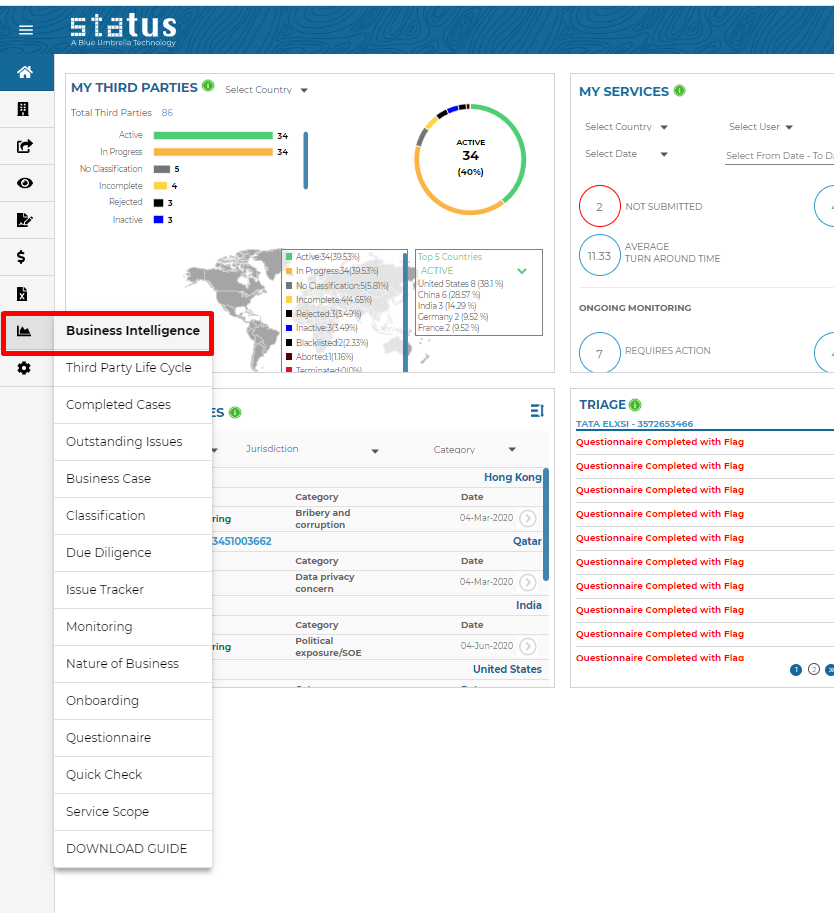Expand Select Country in My Third Parties
834x913 pixels.
point(266,90)
